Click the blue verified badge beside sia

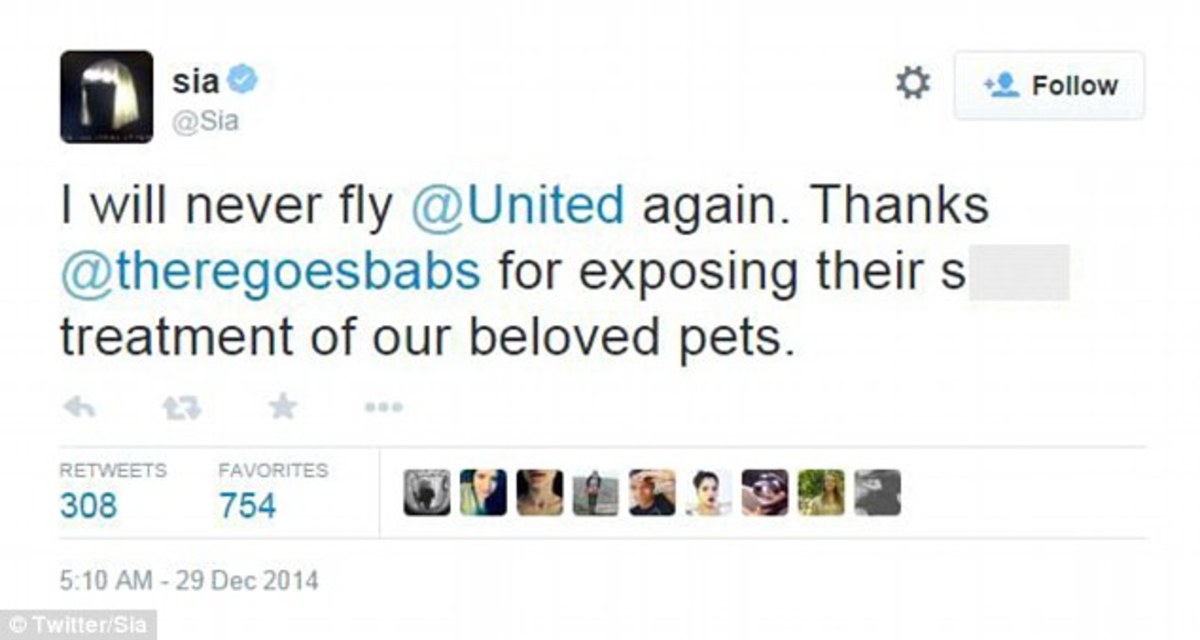pos(243,80)
